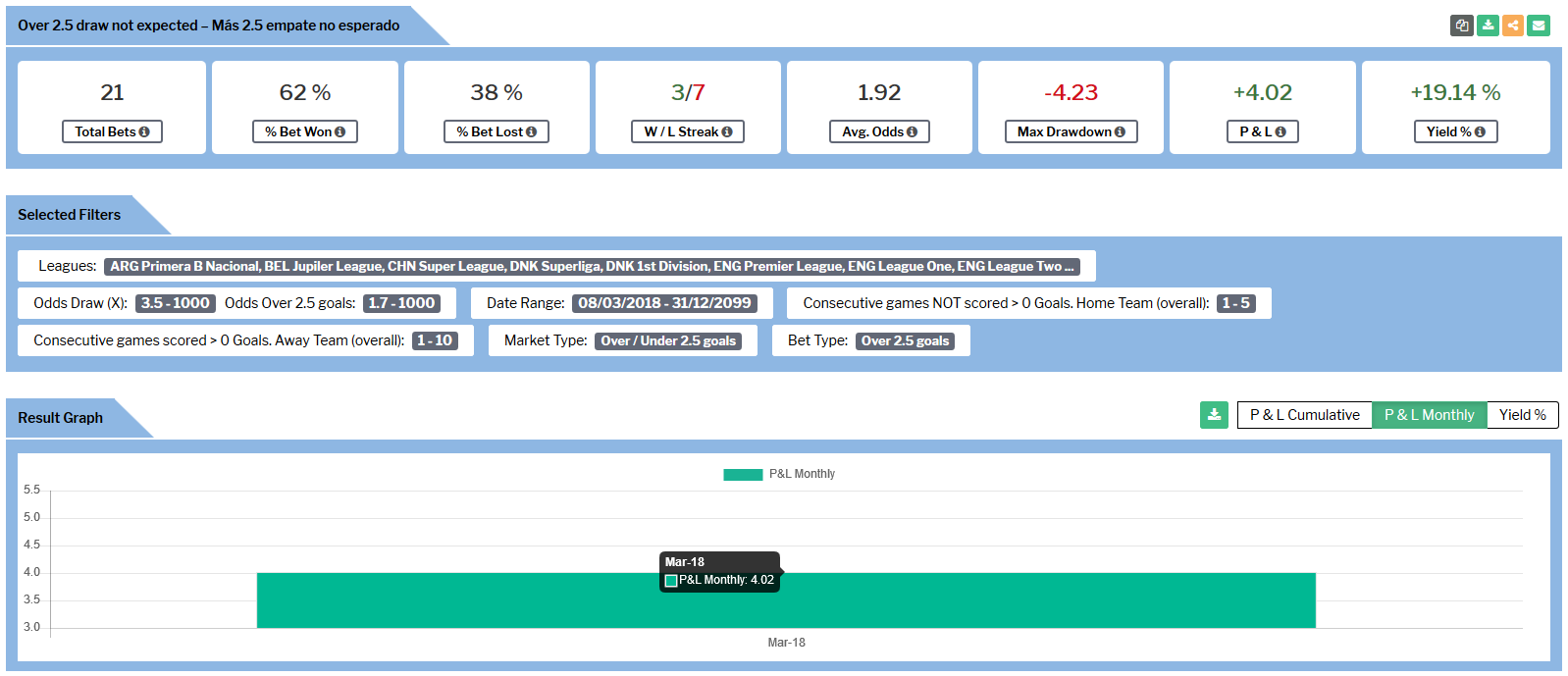Click the Bet Type Over 2.5 goals badge
Screen dimensions: 1568x676
coord(905,341)
